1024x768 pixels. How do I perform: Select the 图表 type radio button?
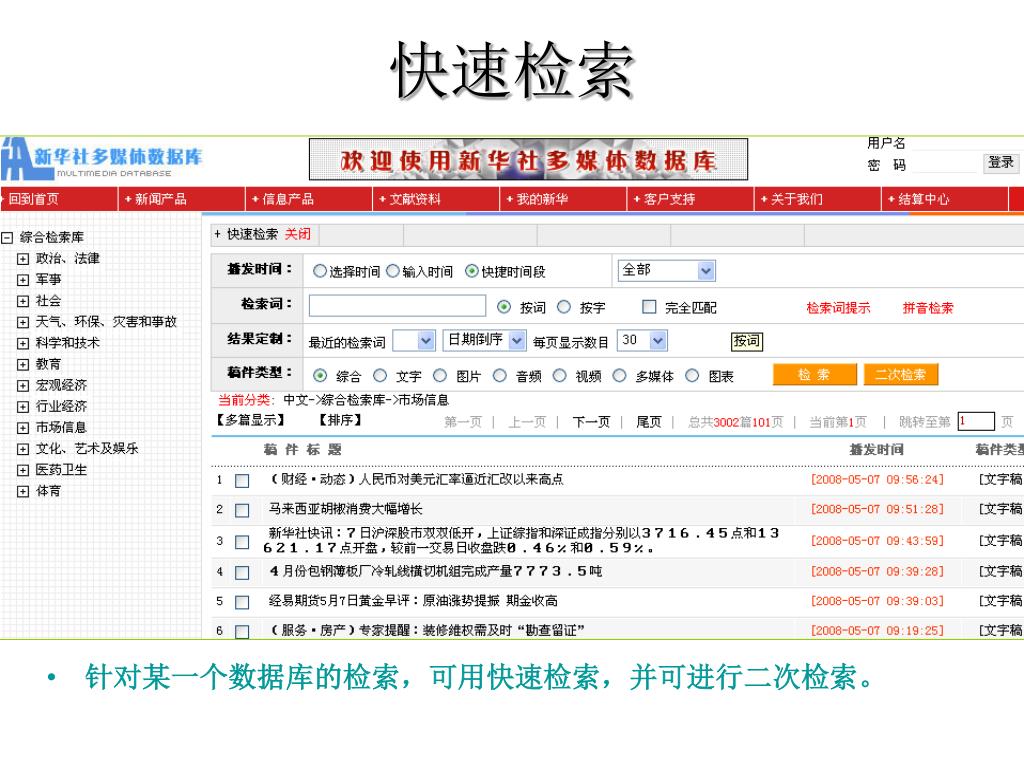pyautogui.click(x=692, y=376)
